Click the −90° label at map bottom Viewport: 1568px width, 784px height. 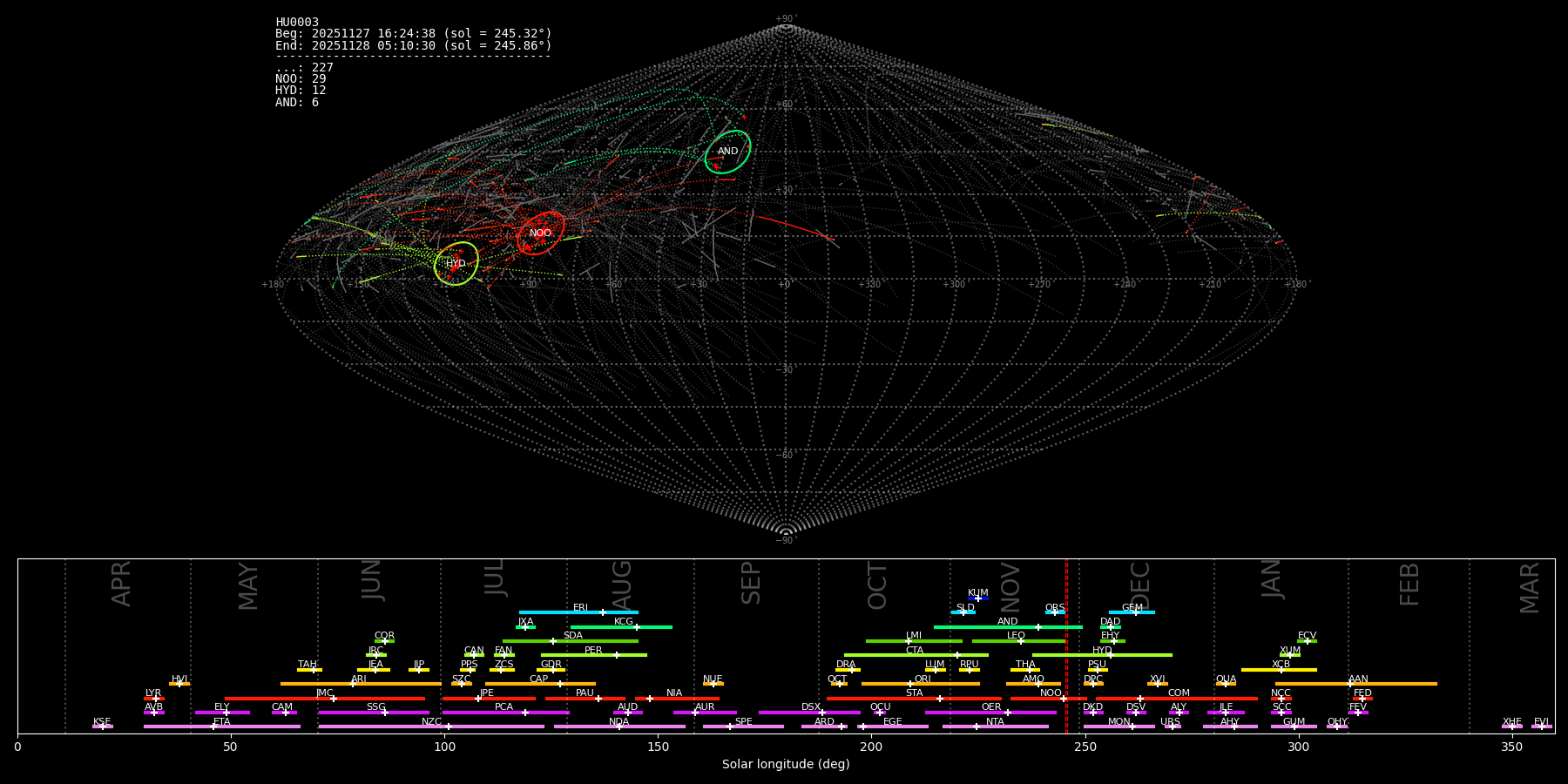point(786,540)
